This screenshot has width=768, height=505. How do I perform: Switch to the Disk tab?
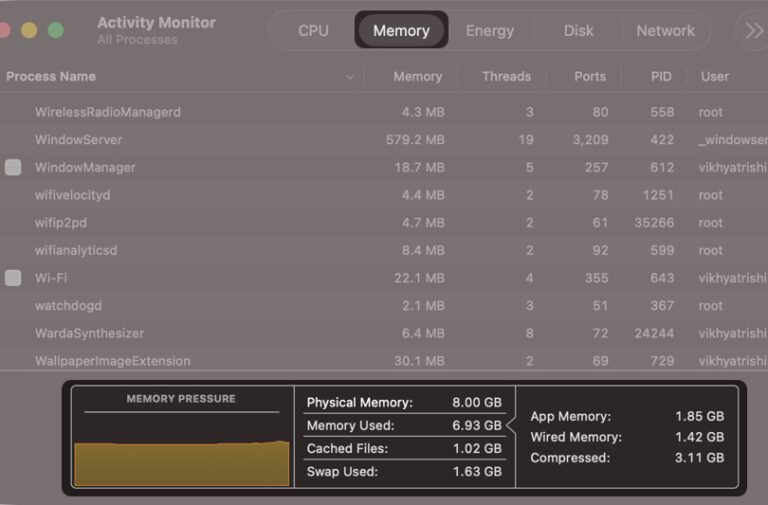(578, 31)
